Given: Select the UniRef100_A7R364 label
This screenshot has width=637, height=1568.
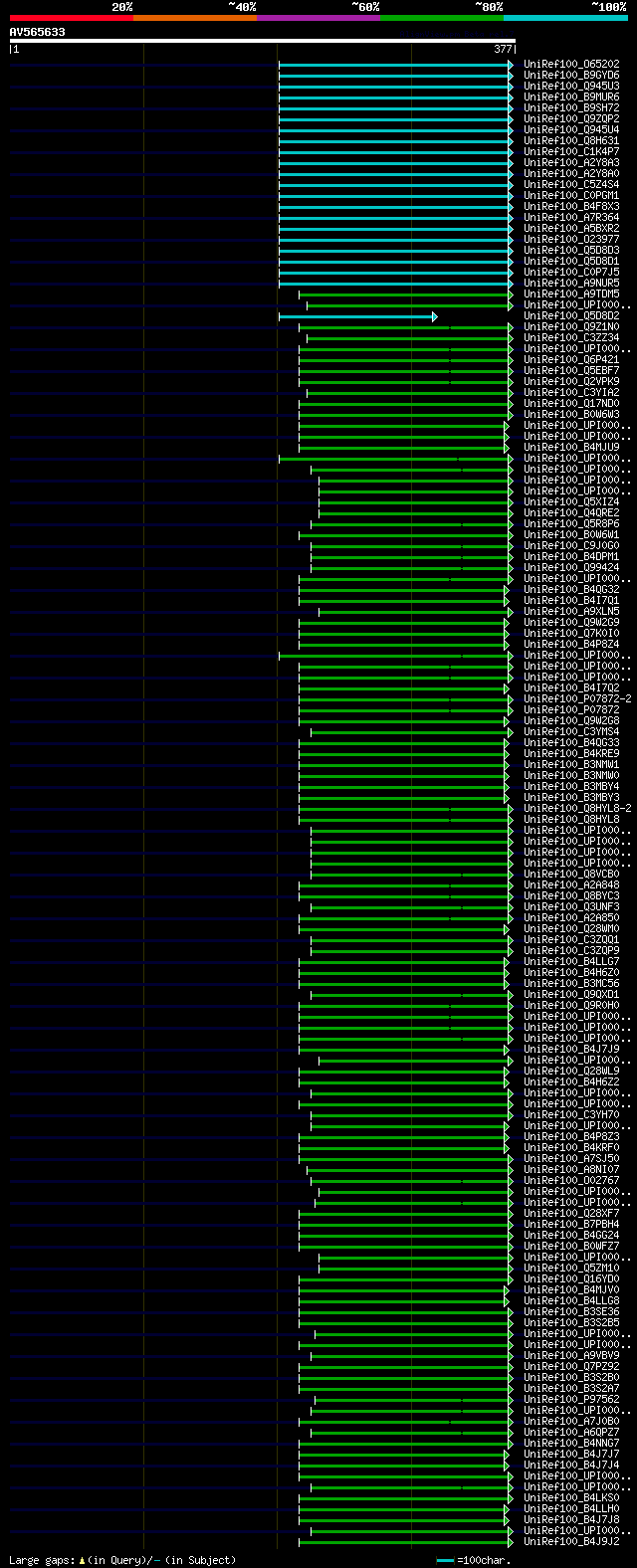Looking at the screenshot, I should pyautogui.click(x=571, y=218).
